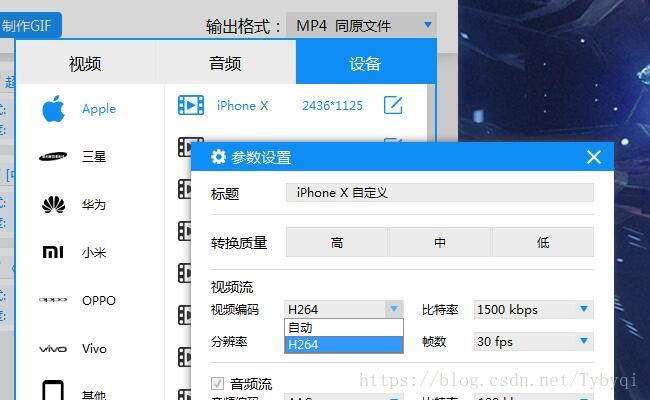Close the 参数设置 dialog
Image resolution: width=650 pixels, height=400 pixels.
594,157
